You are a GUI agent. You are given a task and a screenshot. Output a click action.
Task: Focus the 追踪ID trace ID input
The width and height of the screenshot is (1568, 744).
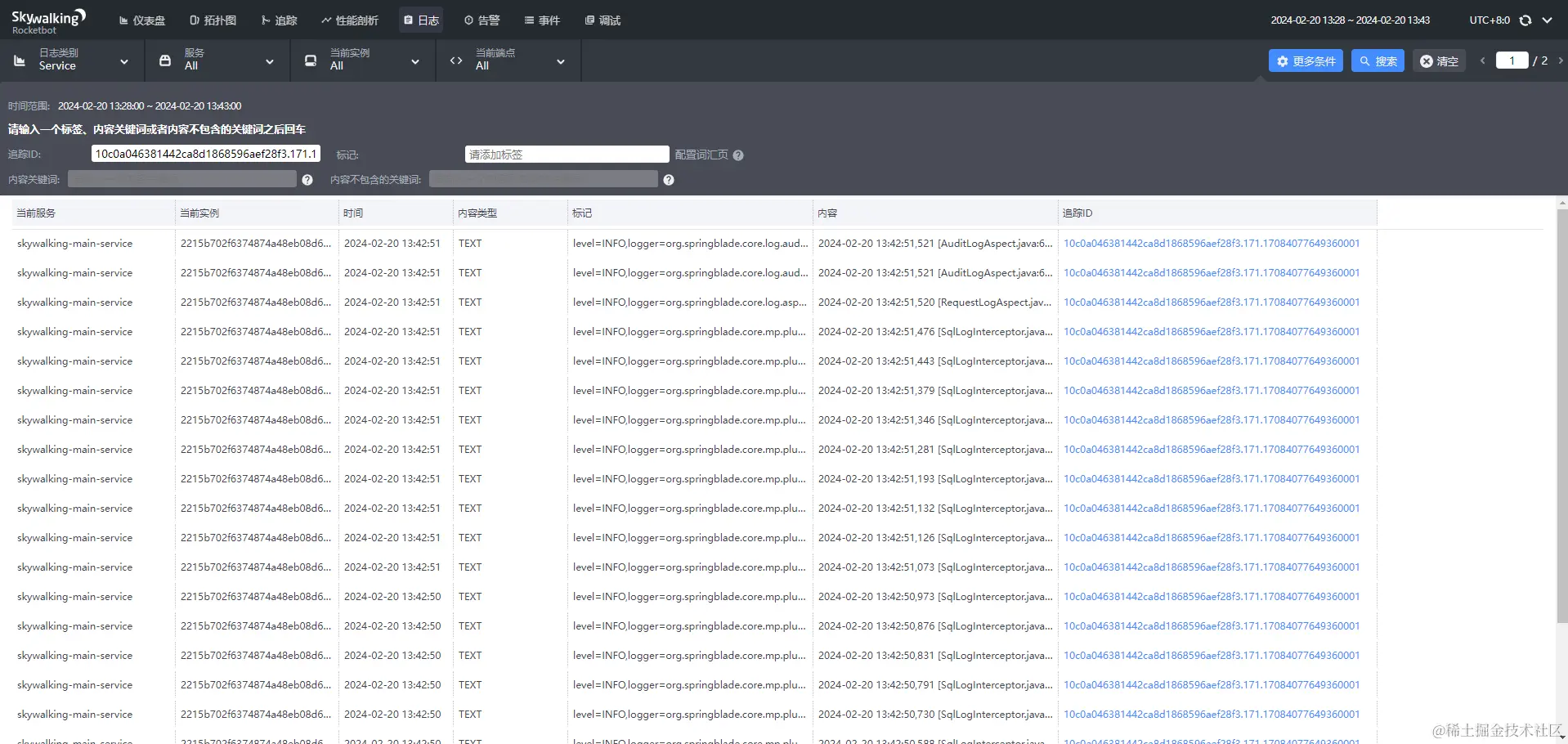(206, 154)
